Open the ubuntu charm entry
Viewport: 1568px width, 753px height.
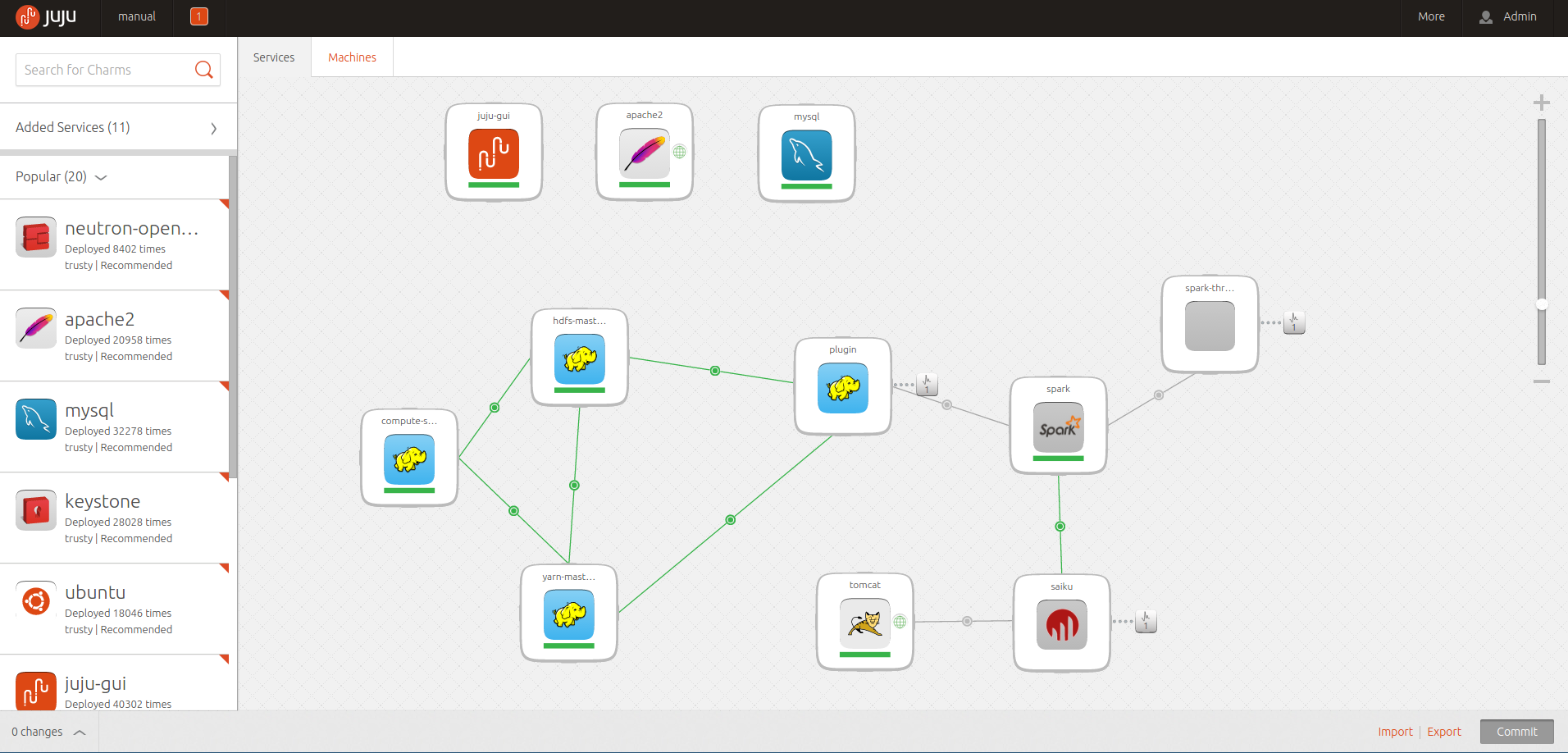point(115,609)
